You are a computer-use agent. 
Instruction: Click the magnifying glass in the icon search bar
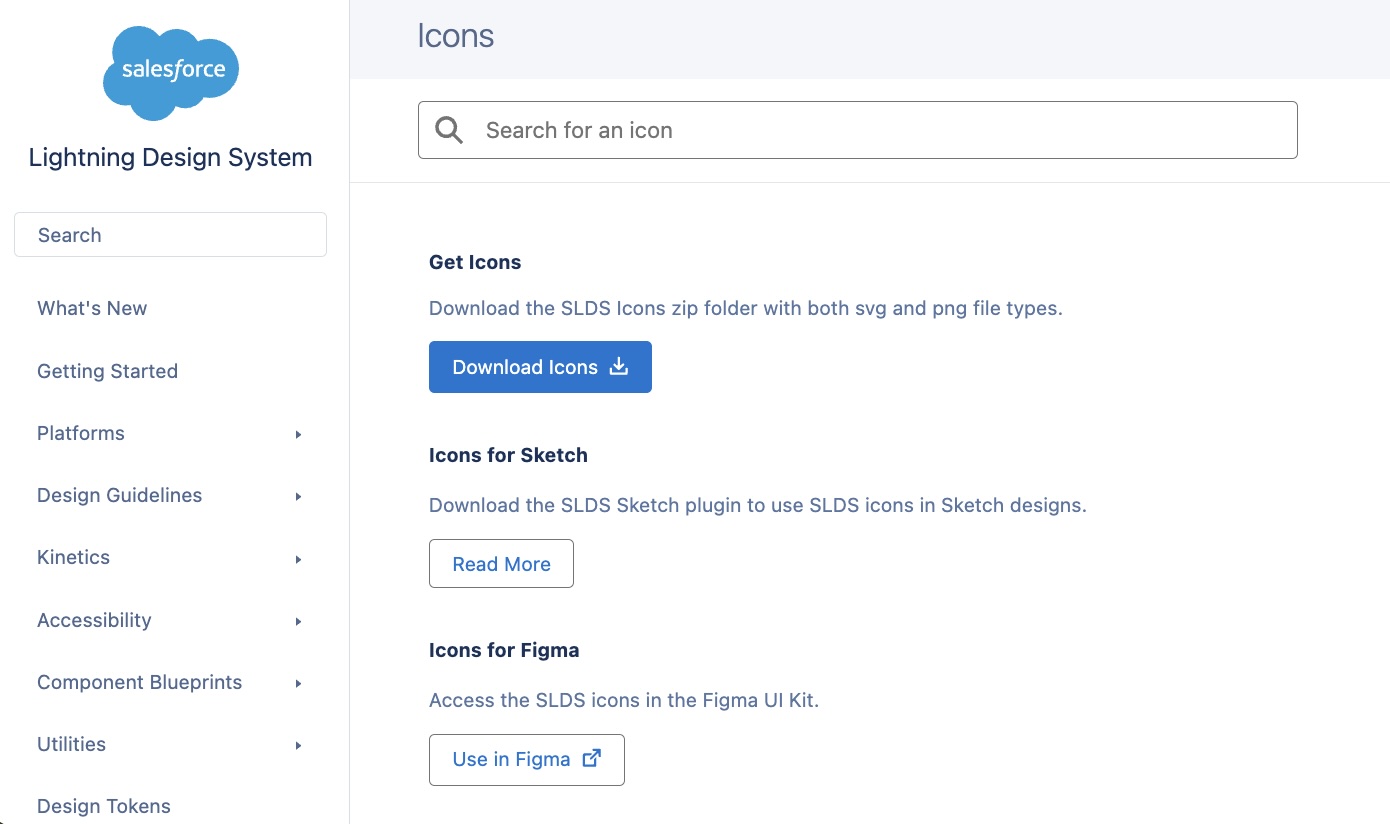coord(448,129)
